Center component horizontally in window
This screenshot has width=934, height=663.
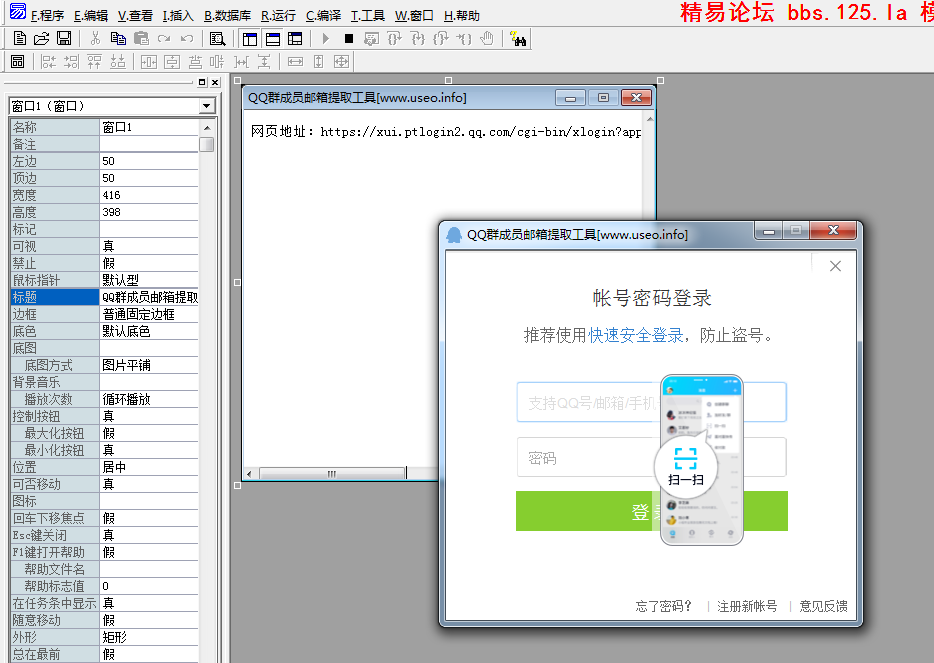[148, 61]
